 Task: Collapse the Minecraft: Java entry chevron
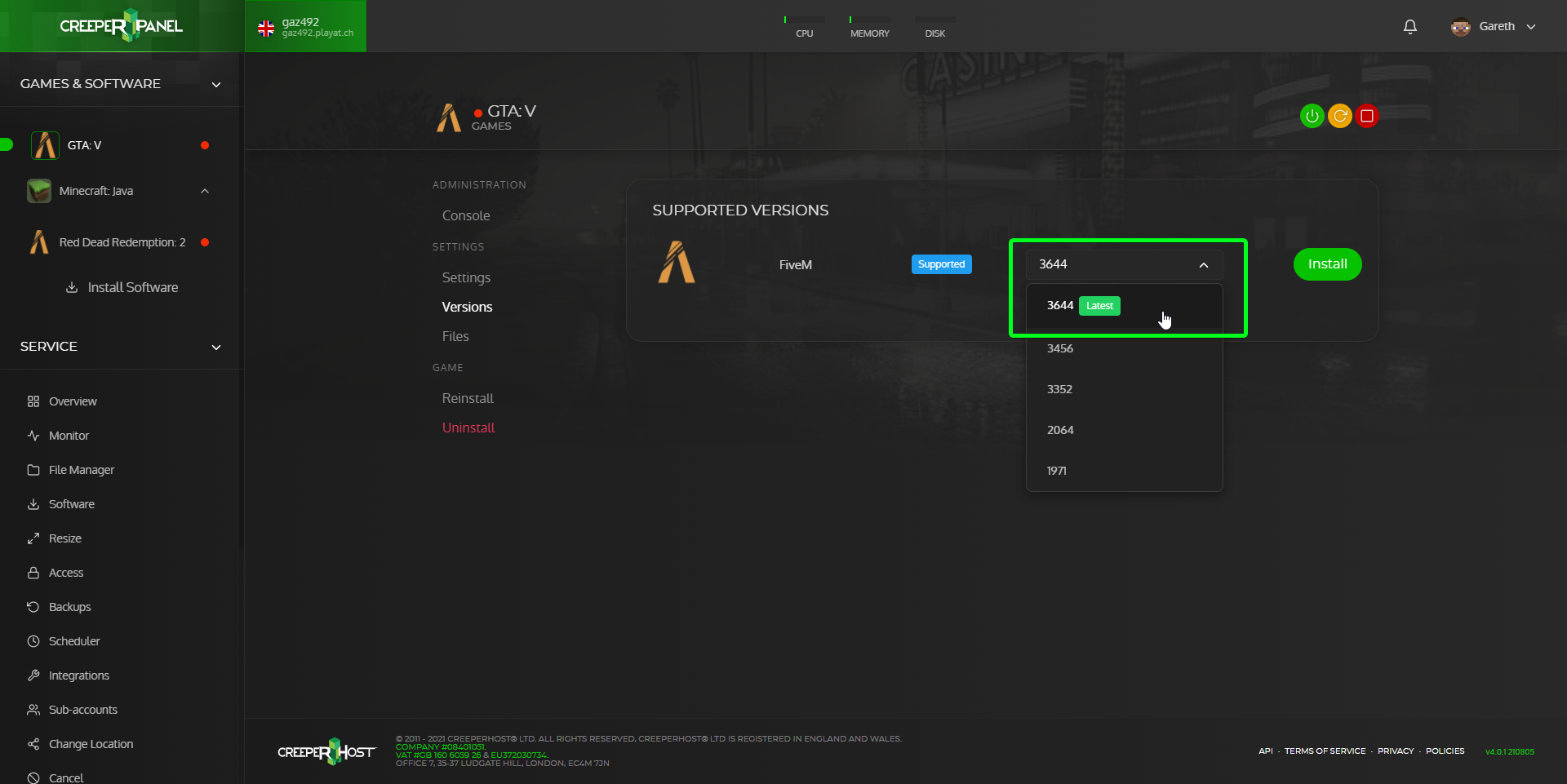click(205, 191)
